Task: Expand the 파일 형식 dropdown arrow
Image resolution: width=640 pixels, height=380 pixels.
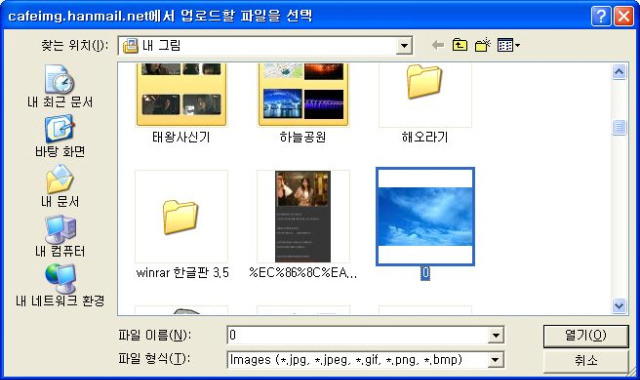Action: point(496,360)
